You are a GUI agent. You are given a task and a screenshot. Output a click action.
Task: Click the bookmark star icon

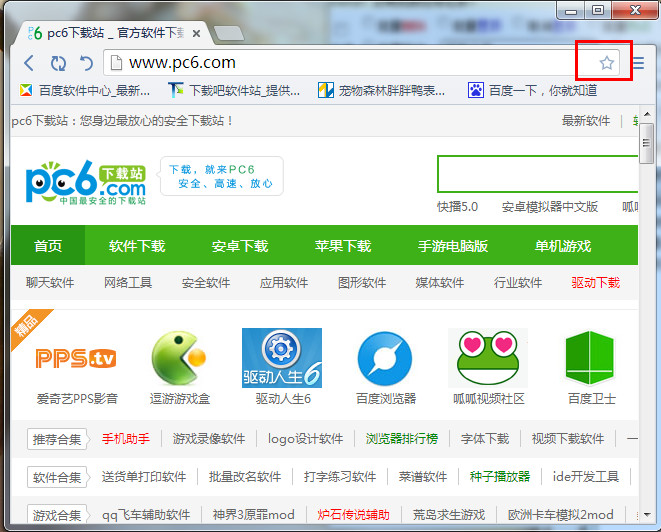point(606,63)
